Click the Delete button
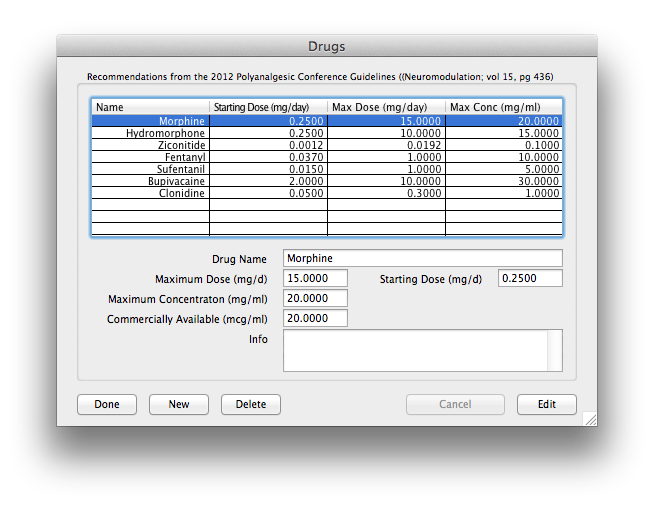The height and width of the screenshot is (505, 654). point(251,404)
